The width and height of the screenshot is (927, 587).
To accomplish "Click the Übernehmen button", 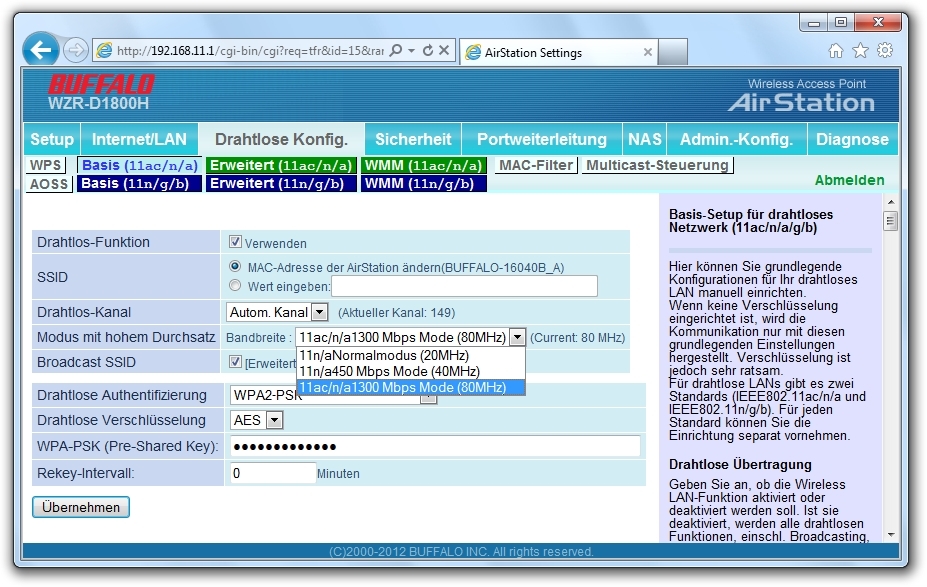I will (81, 507).
